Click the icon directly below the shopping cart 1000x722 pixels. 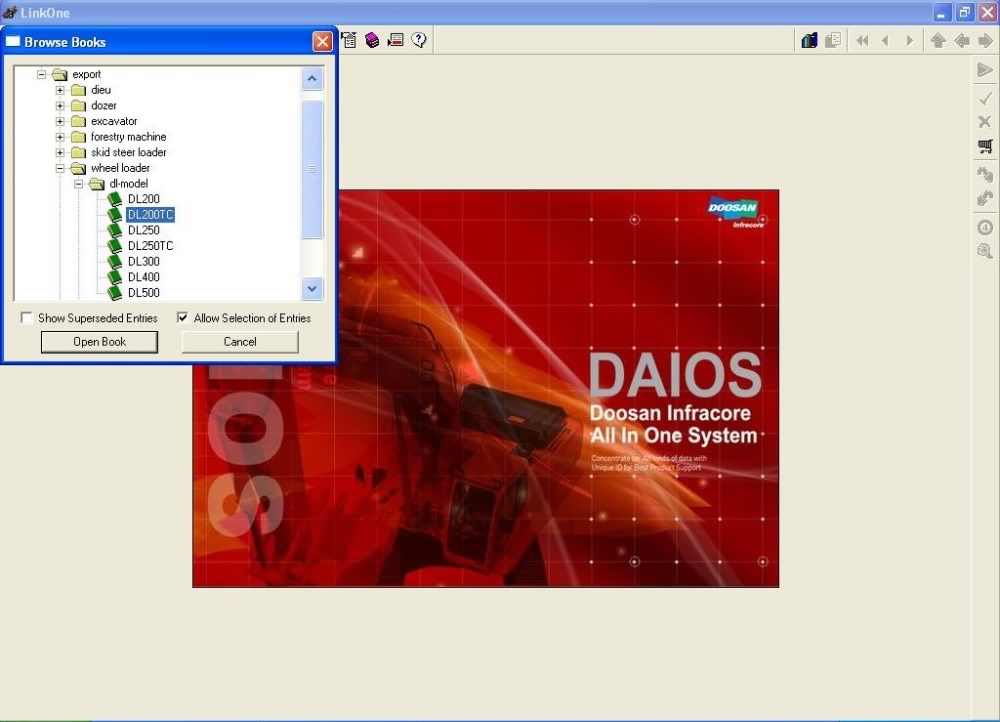(985, 173)
